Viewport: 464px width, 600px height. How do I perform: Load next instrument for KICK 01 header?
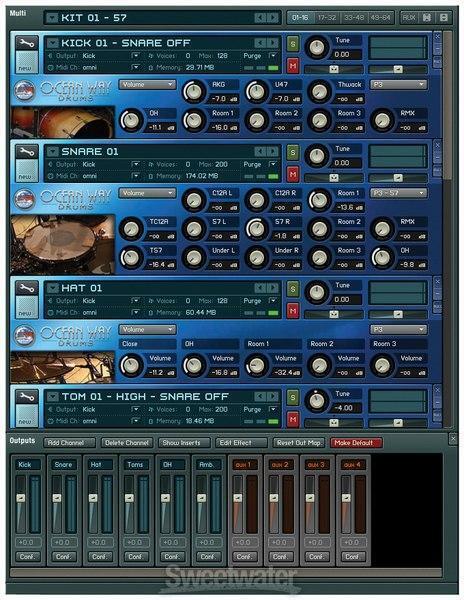273,43
